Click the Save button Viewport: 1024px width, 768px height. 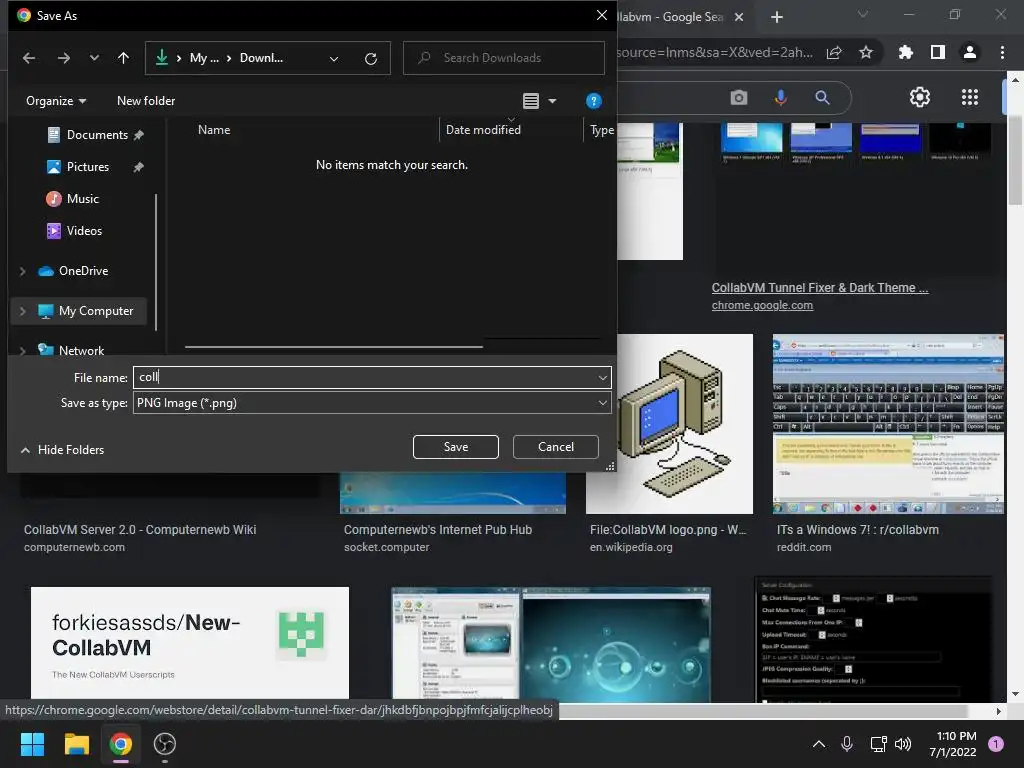[x=456, y=447]
